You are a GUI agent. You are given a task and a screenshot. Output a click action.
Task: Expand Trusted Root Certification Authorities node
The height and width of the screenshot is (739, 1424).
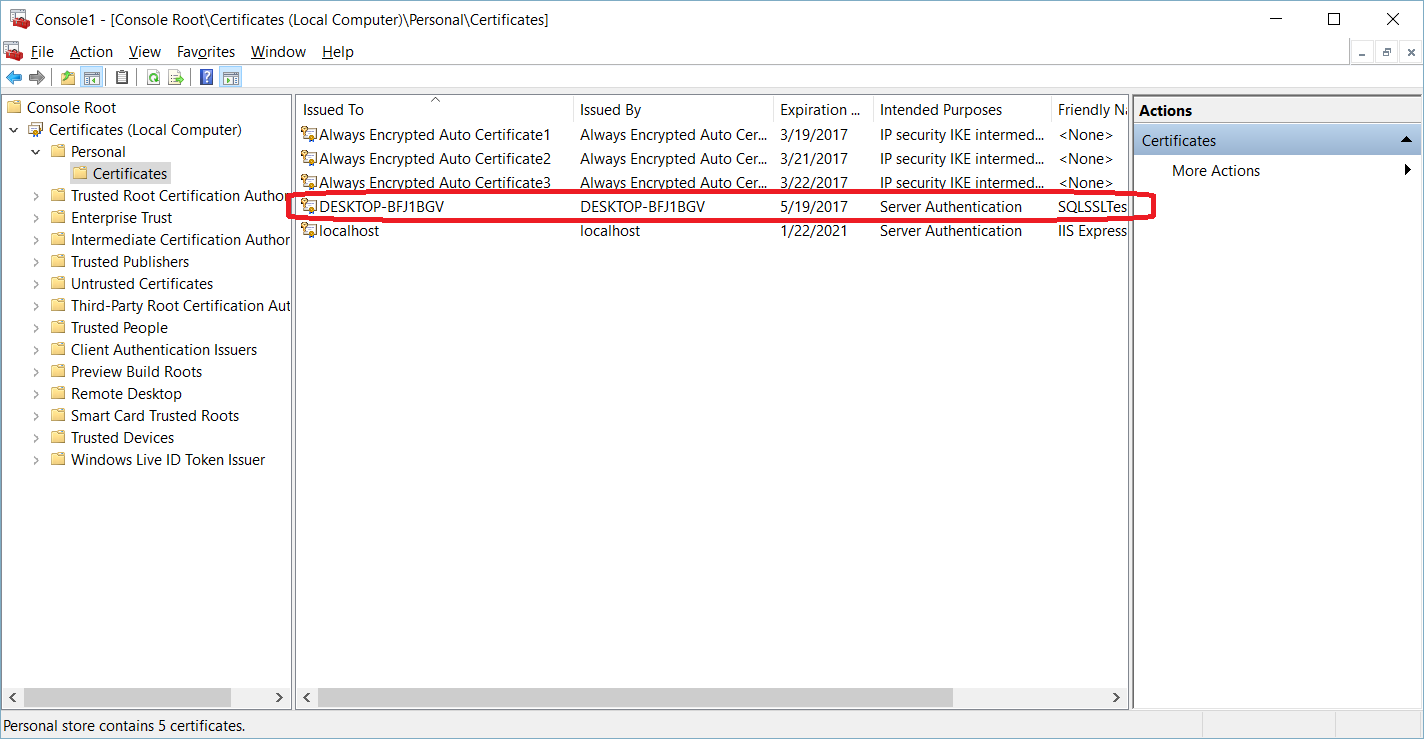tap(36, 196)
